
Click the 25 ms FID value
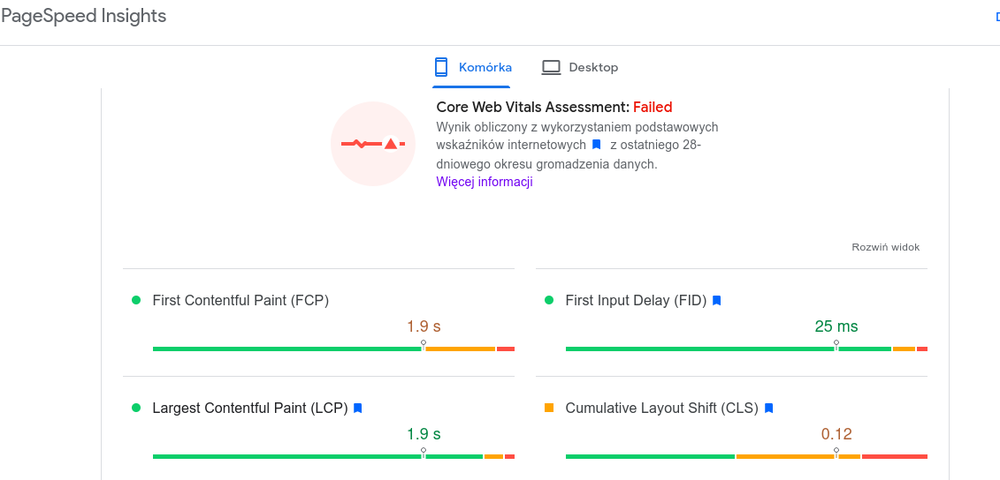836,326
